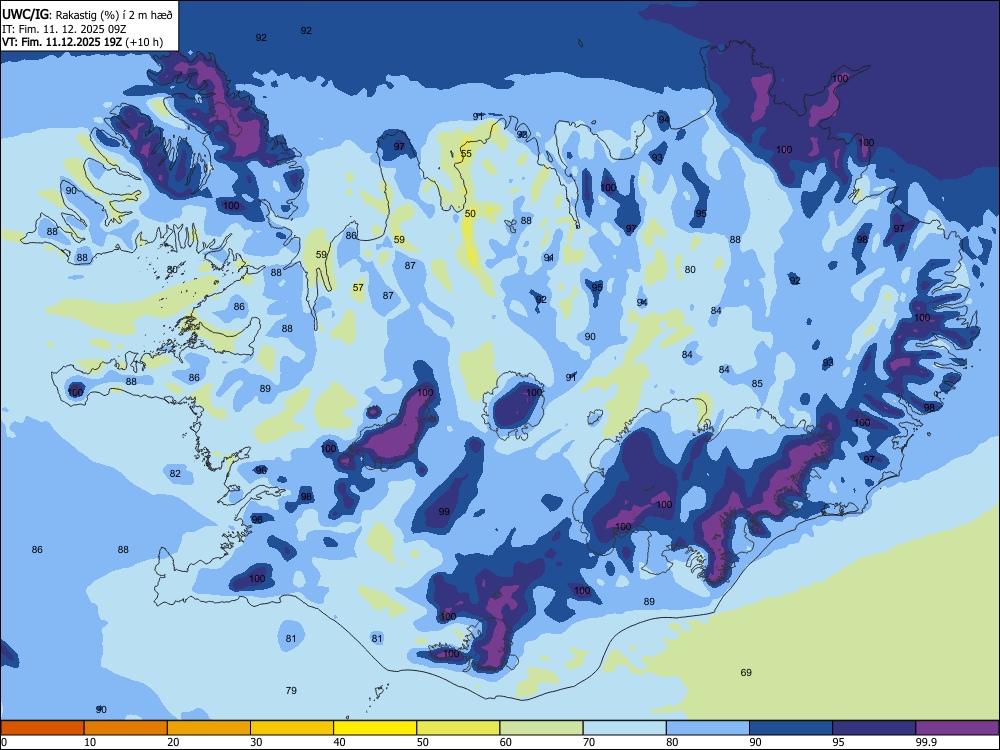Click the legend tick label "70"
Screen dimensions: 1000x750
click(589, 742)
